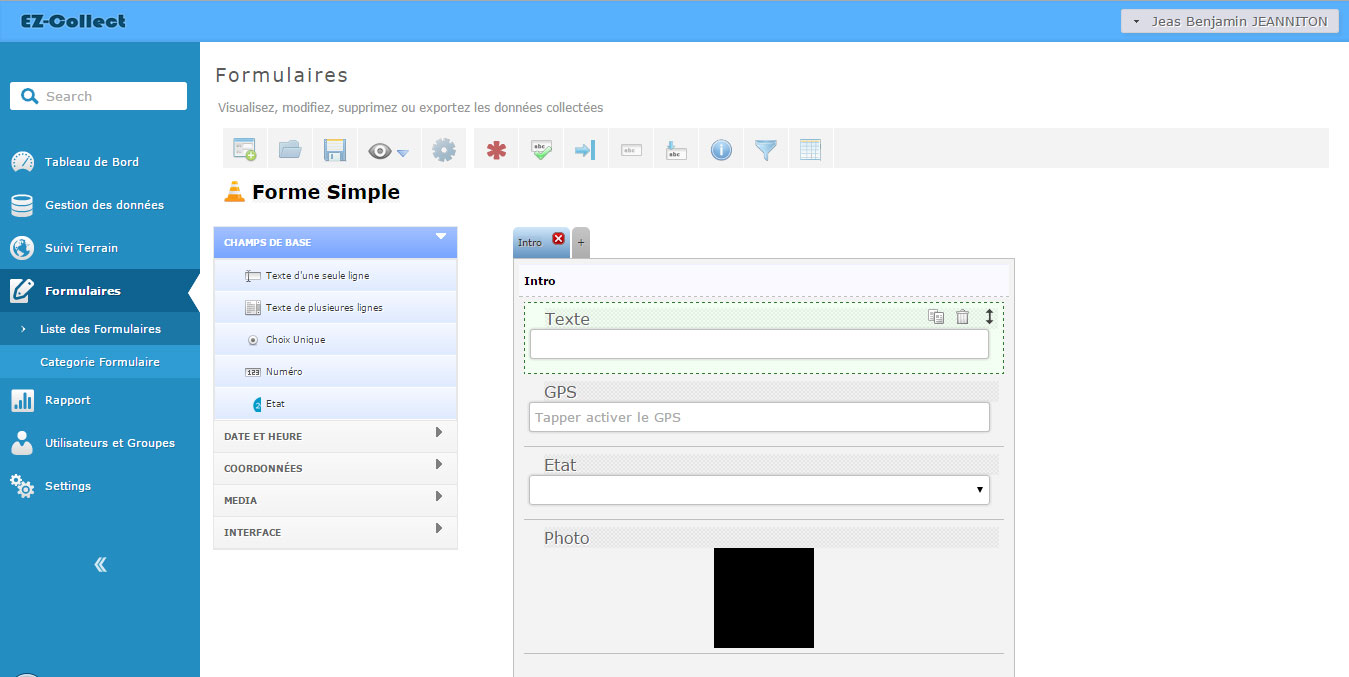Click the funnel filter icon in toolbar
Screen dimensions: 1349x677
click(x=765, y=150)
